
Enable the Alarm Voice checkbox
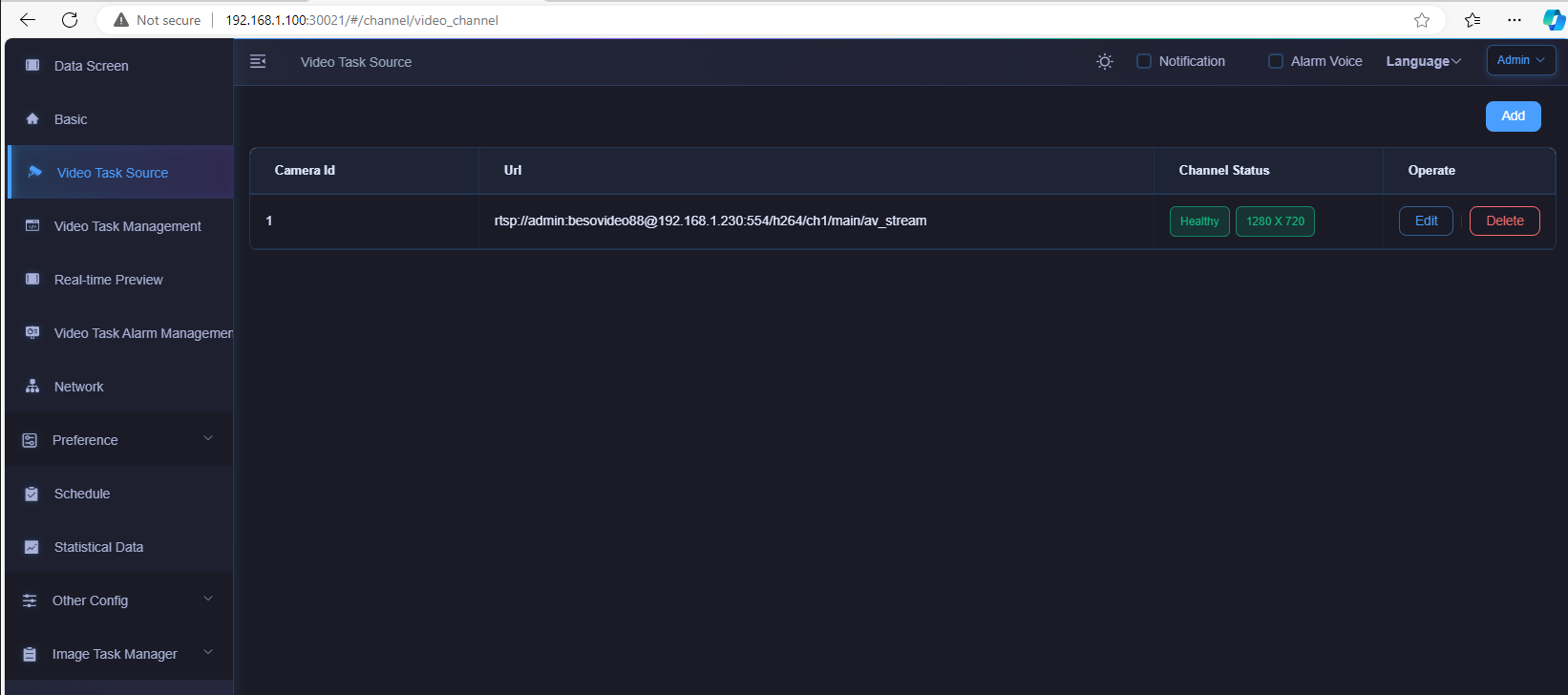click(1276, 61)
